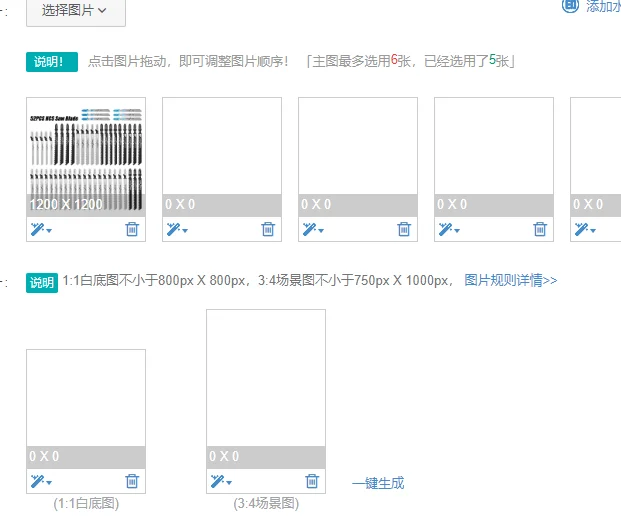
Task: Click the (3:4场景图) caption text
Action: click(x=266, y=504)
